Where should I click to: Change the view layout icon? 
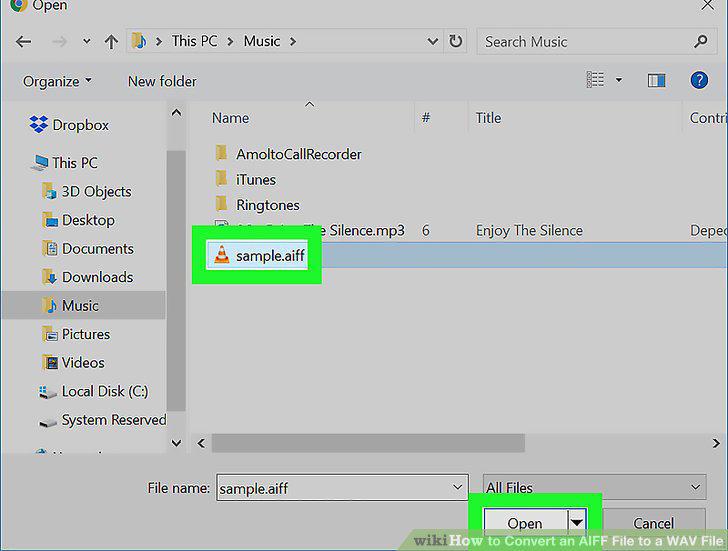click(x=595, y=80)
